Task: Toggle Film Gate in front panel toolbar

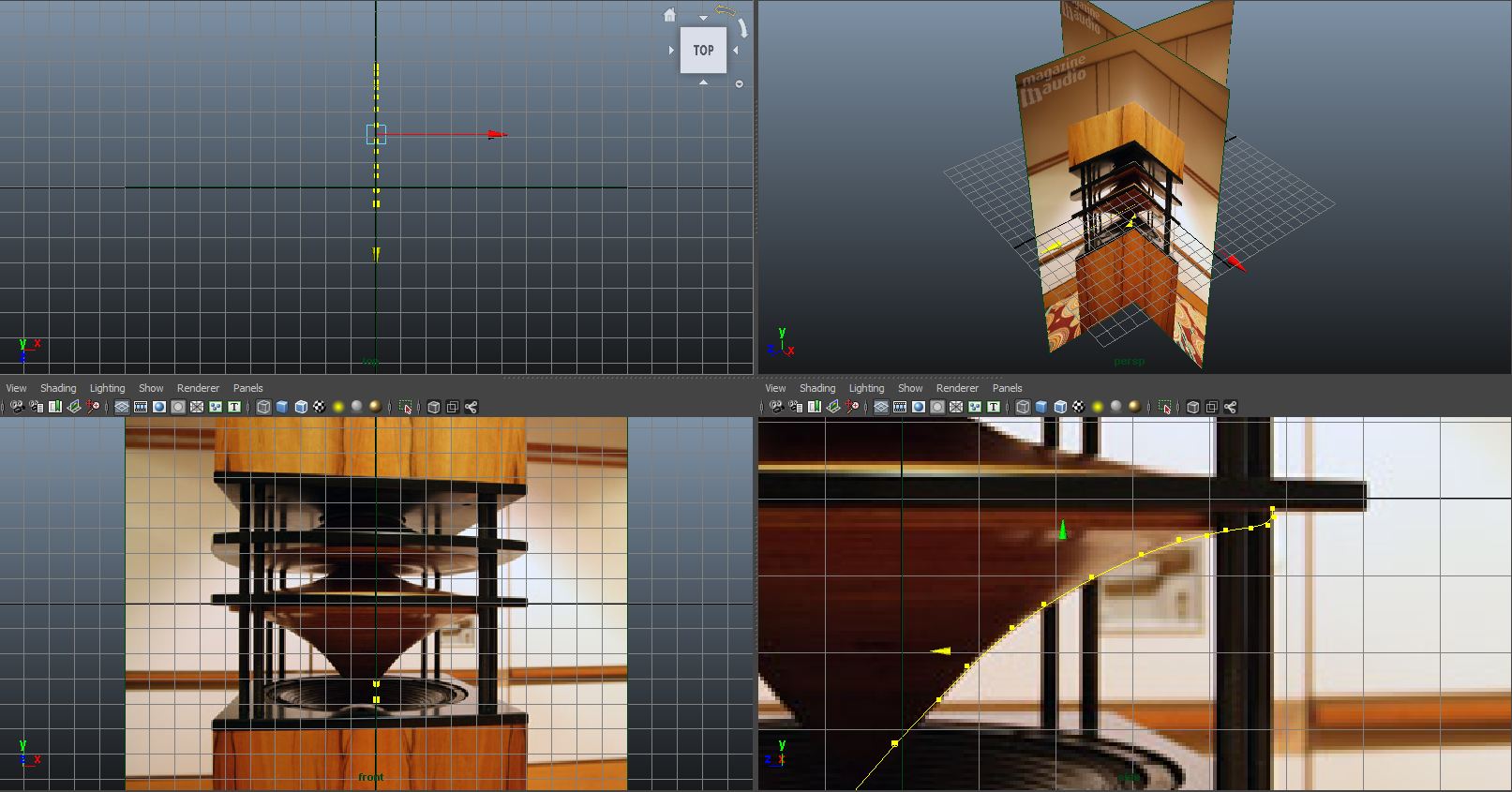Action: coord(141,407)
